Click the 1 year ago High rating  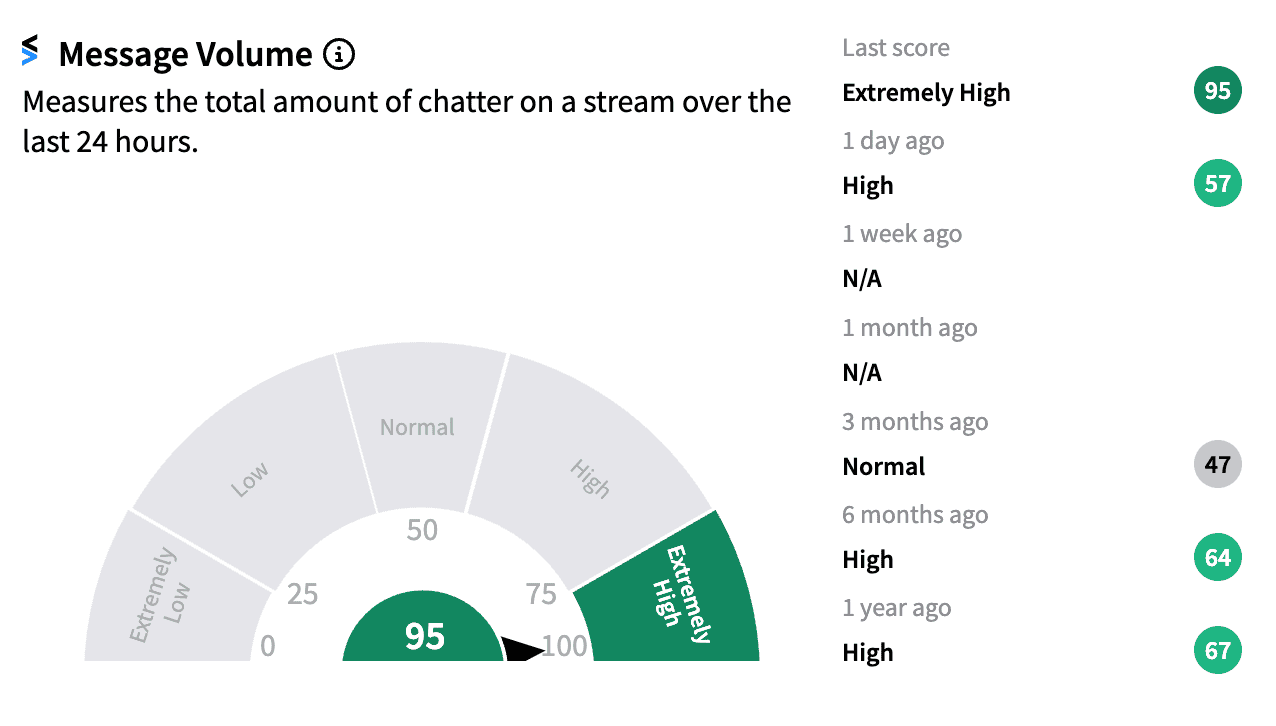pyautogui.click(x=868, y=652)
